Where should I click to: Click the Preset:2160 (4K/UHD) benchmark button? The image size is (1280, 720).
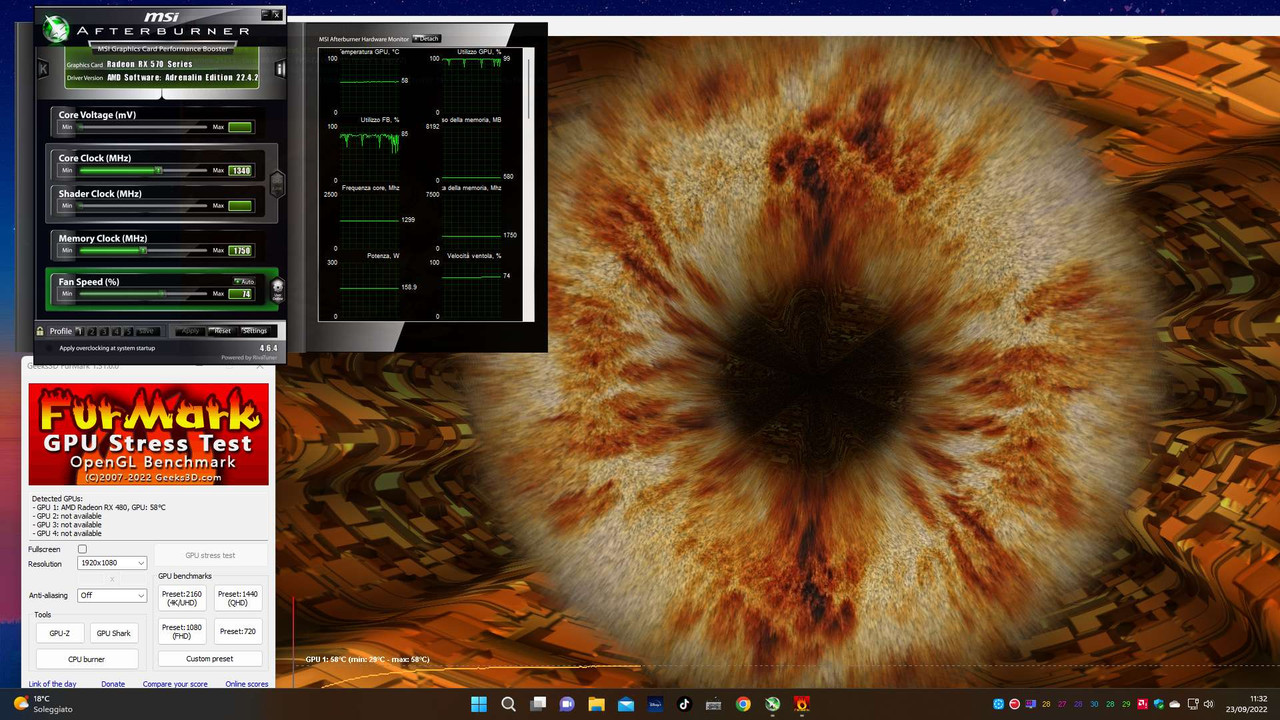click(182, 598)
